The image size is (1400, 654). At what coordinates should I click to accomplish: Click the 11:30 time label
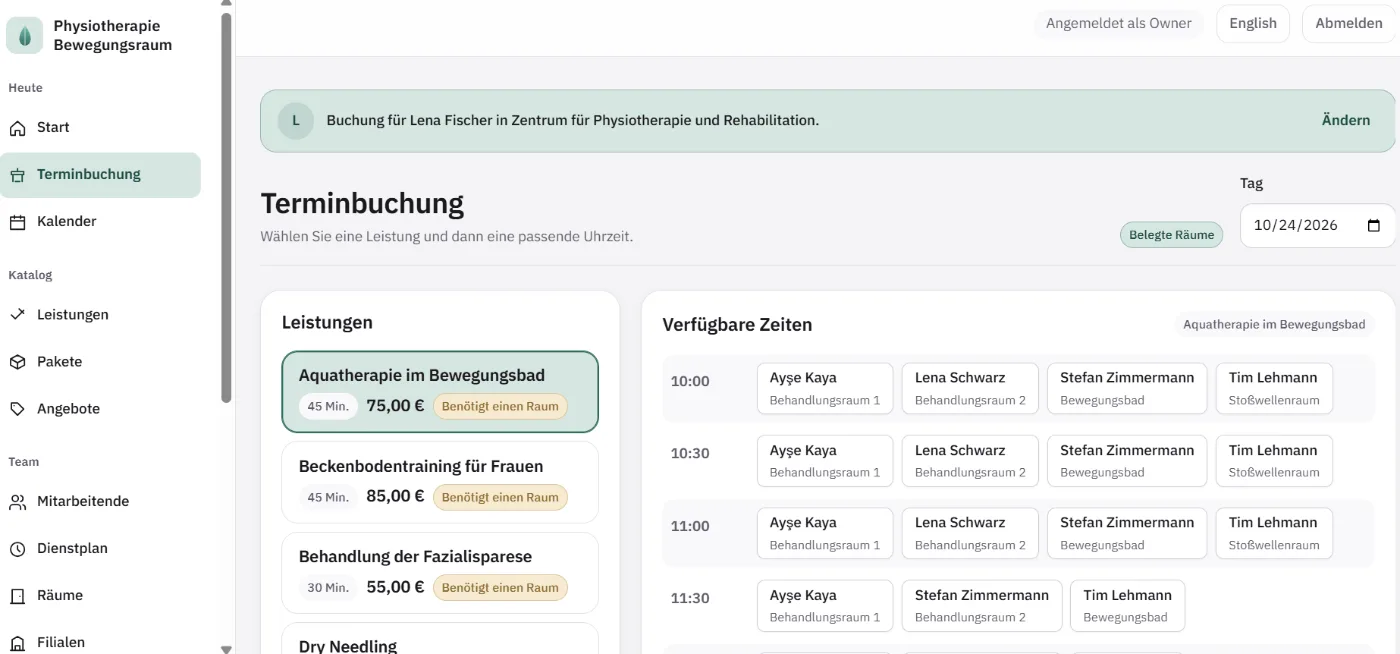pyautogui.click(x=690, y=598)
